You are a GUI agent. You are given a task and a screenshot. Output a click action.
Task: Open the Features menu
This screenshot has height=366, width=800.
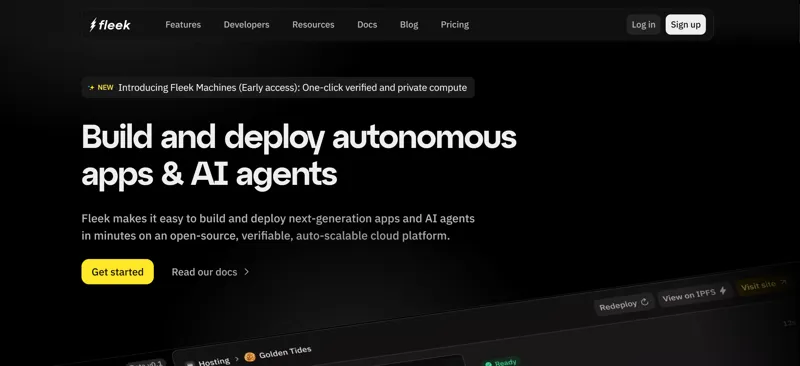tap(183, 25)
